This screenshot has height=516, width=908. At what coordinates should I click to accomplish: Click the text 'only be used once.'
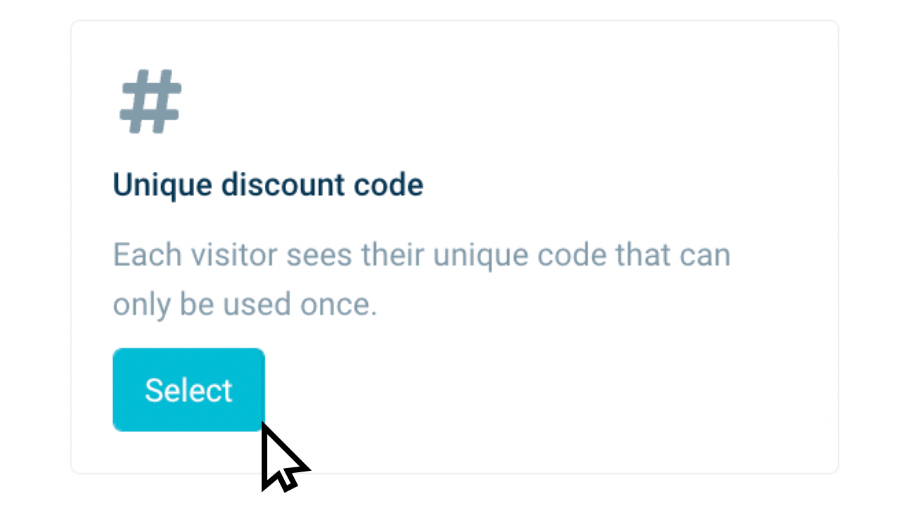coord(245,304)
